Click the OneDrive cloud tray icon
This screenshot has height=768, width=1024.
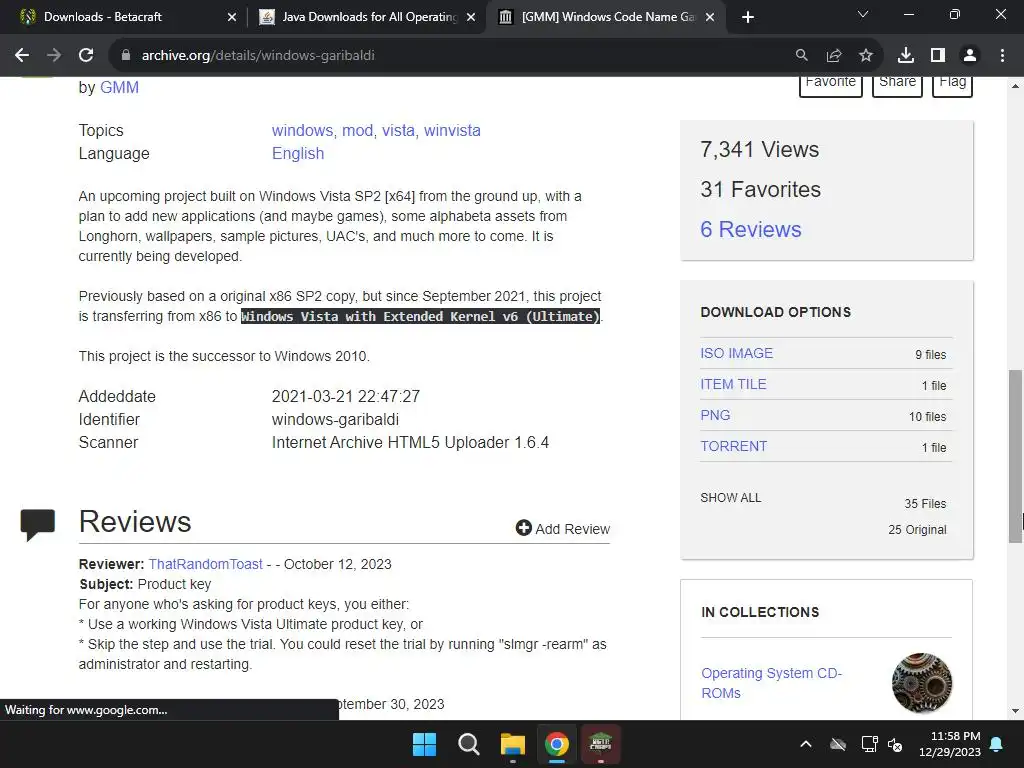(x=838, y=744)
